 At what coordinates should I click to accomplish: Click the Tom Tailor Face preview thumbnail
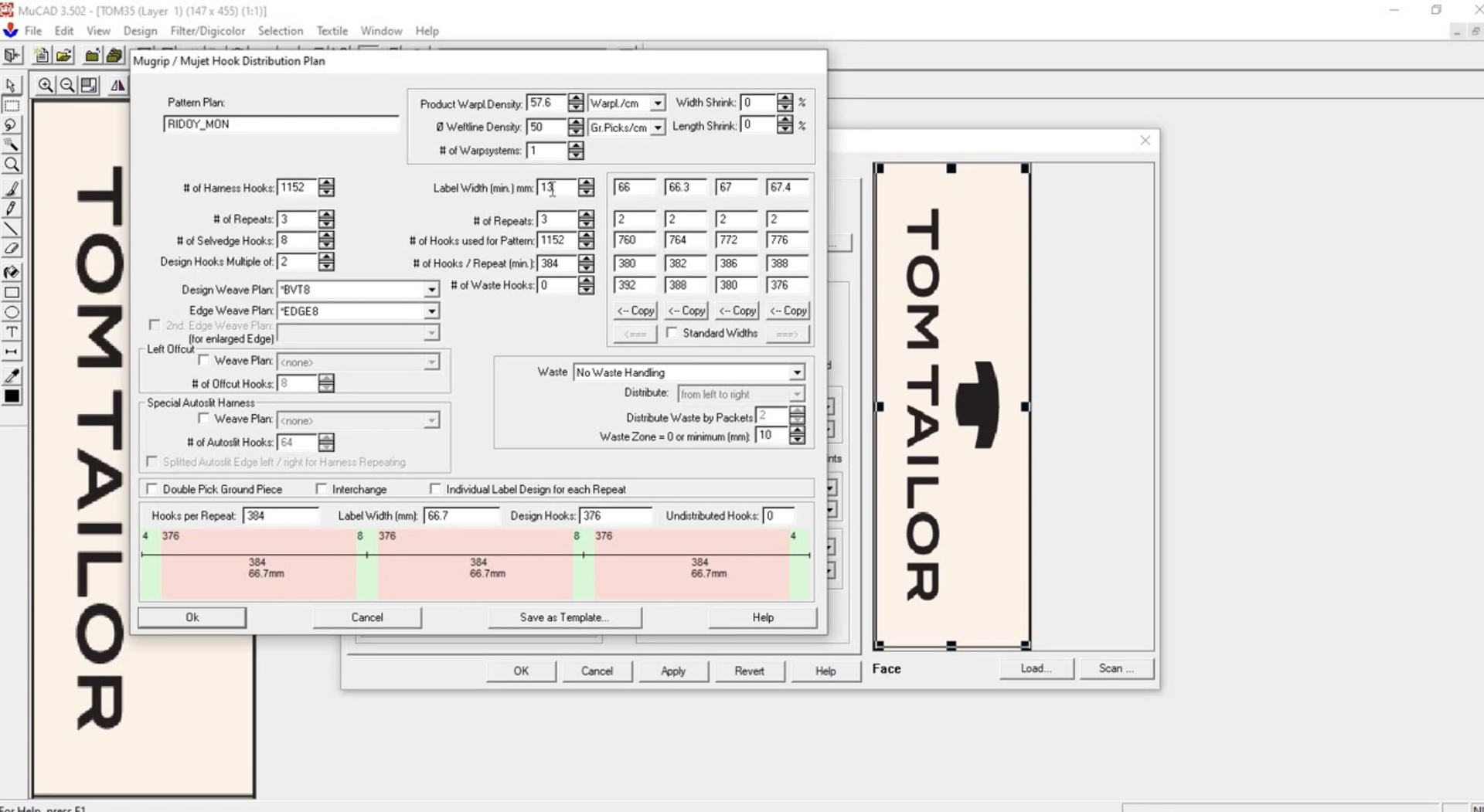pyautogui.click(x=952, y=406)
